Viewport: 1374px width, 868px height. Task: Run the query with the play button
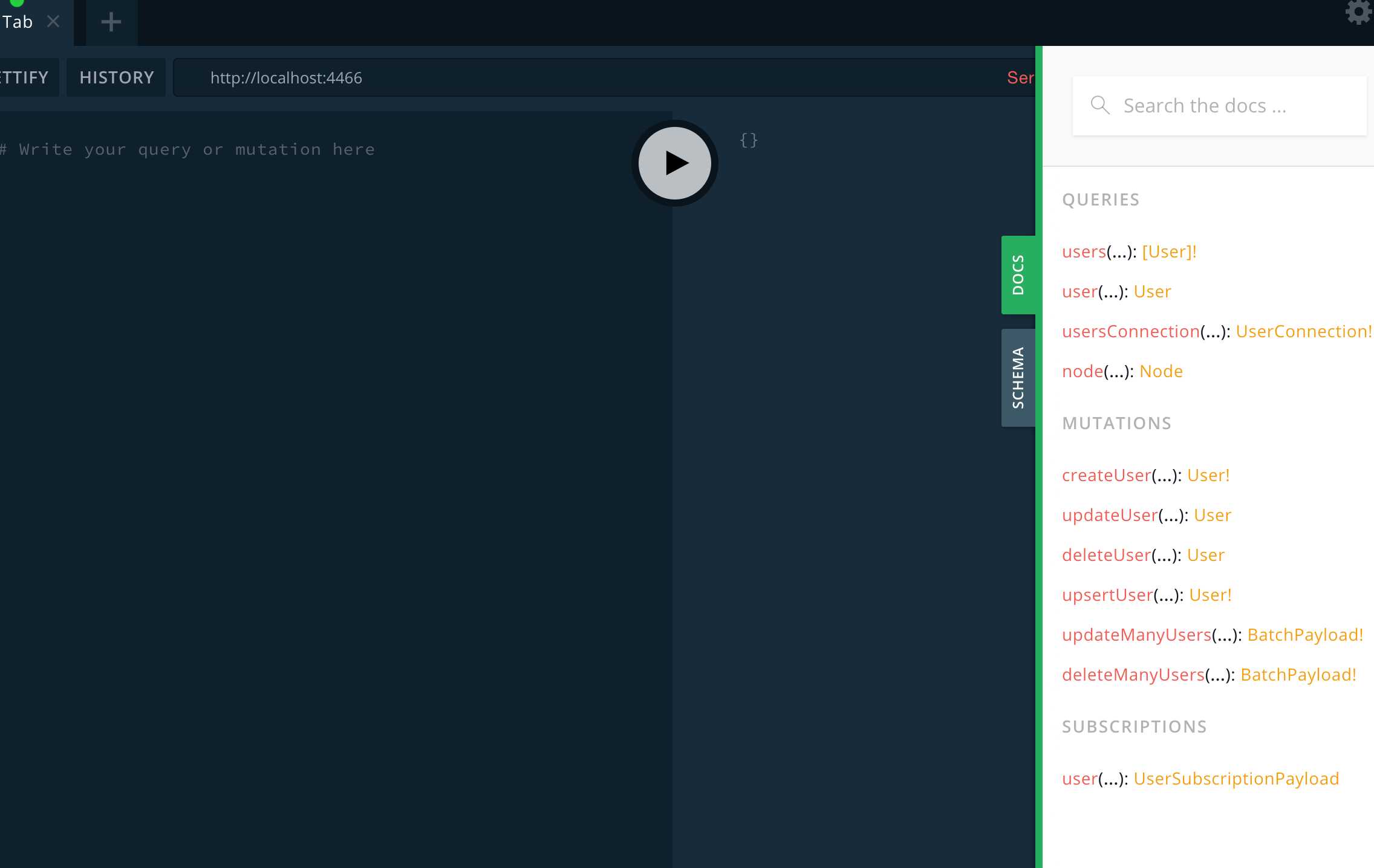point(674,163)
